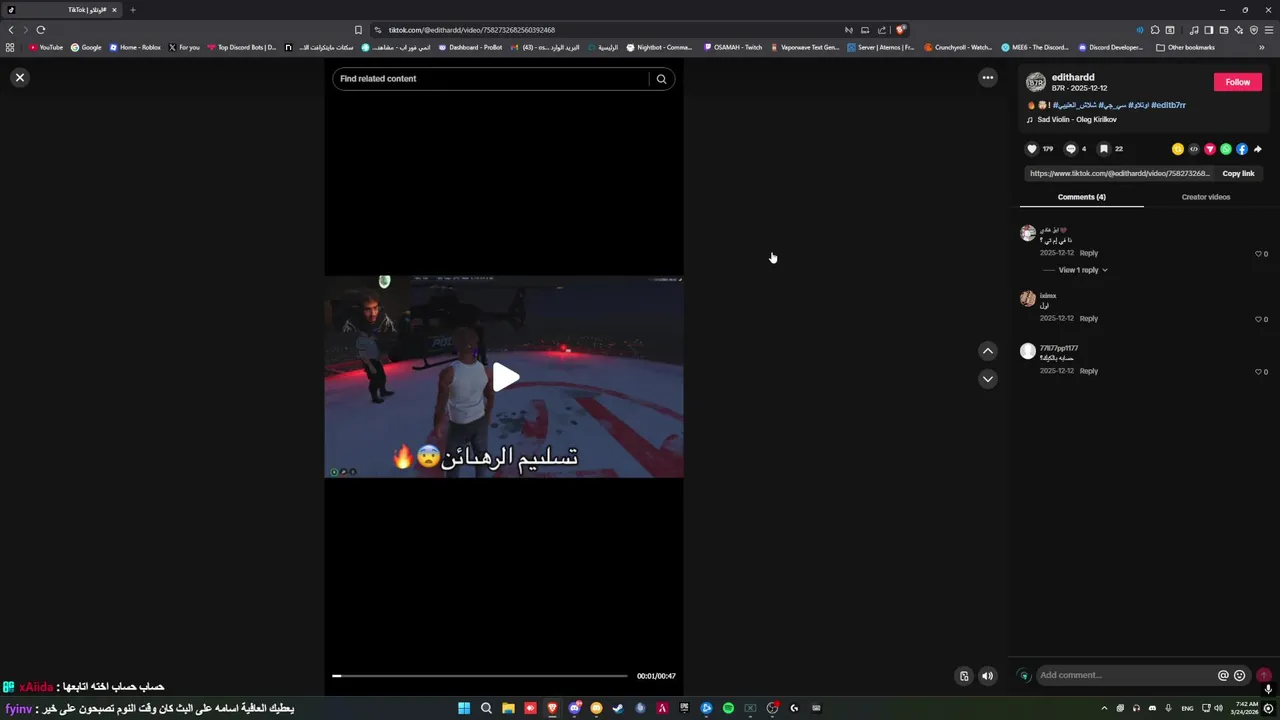Switch to Creator videos tab
Image resolution: width=1280 pixels, height=720 pixels.
1206,197
